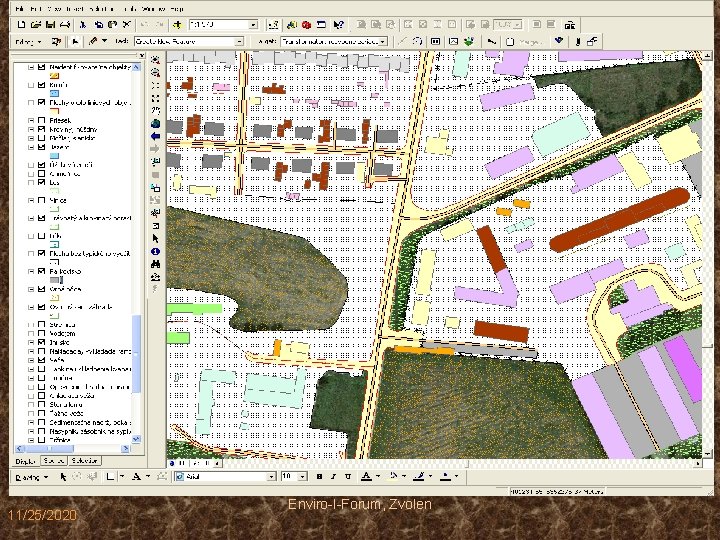Toggle the Les layer checkbox

tap(41, 182)
